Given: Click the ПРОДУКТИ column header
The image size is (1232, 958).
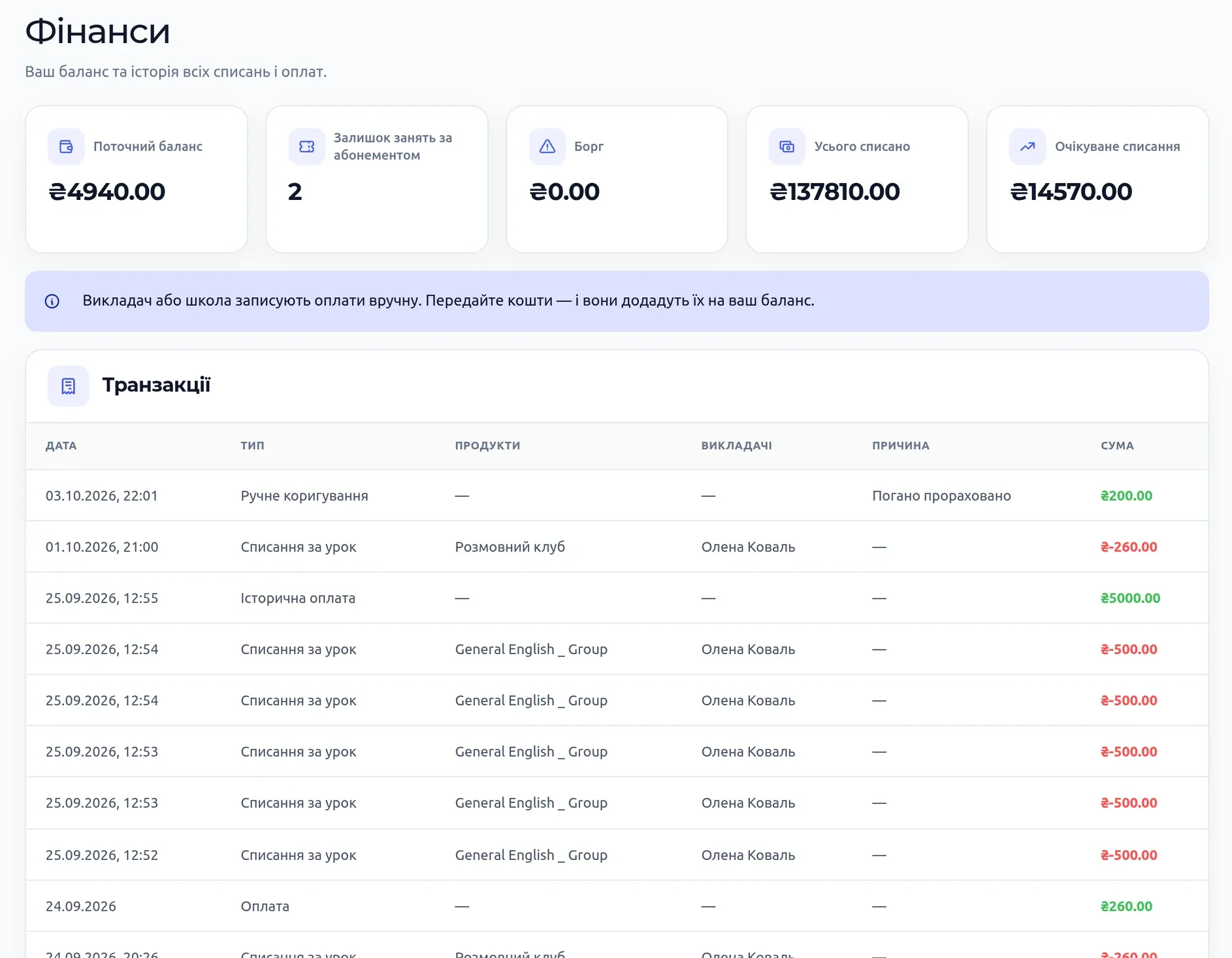Looking at the screenshot, I should 488,446.
